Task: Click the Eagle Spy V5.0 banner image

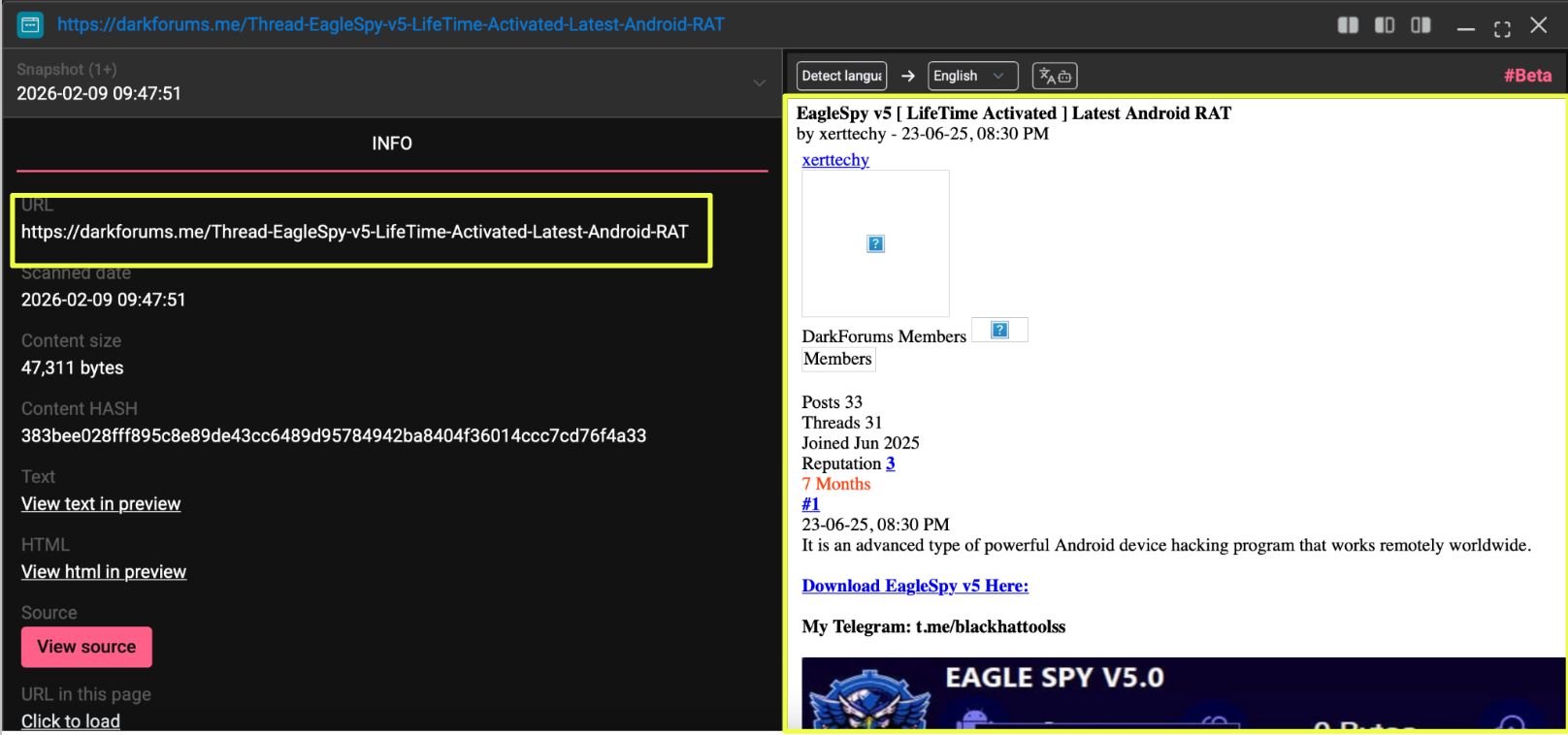Action: point(1182,693)
